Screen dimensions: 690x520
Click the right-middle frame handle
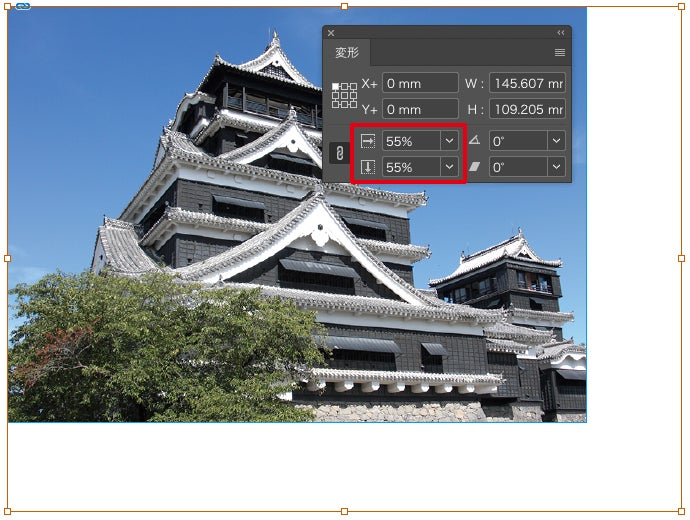click(682, 259)
